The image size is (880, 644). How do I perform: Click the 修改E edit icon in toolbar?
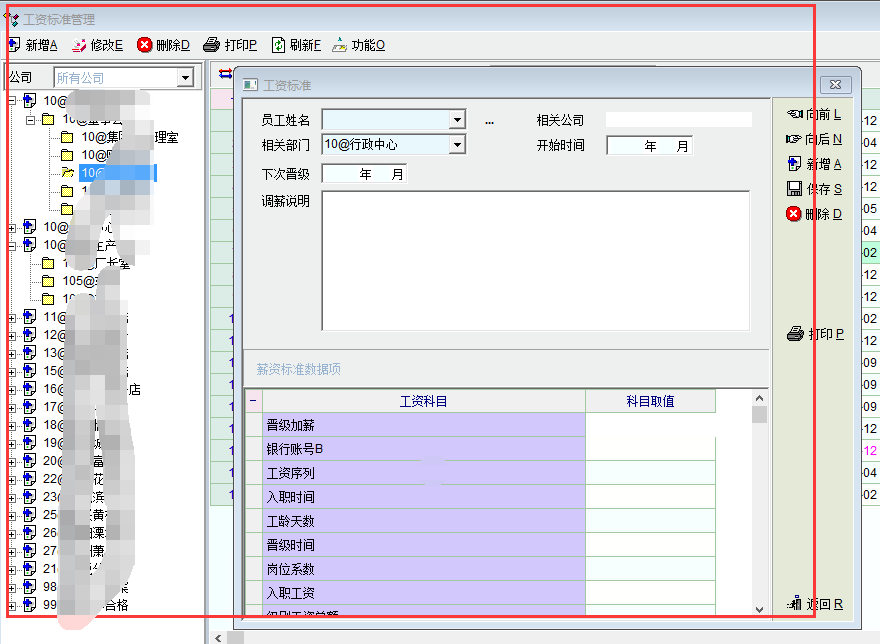pos(79,45)
